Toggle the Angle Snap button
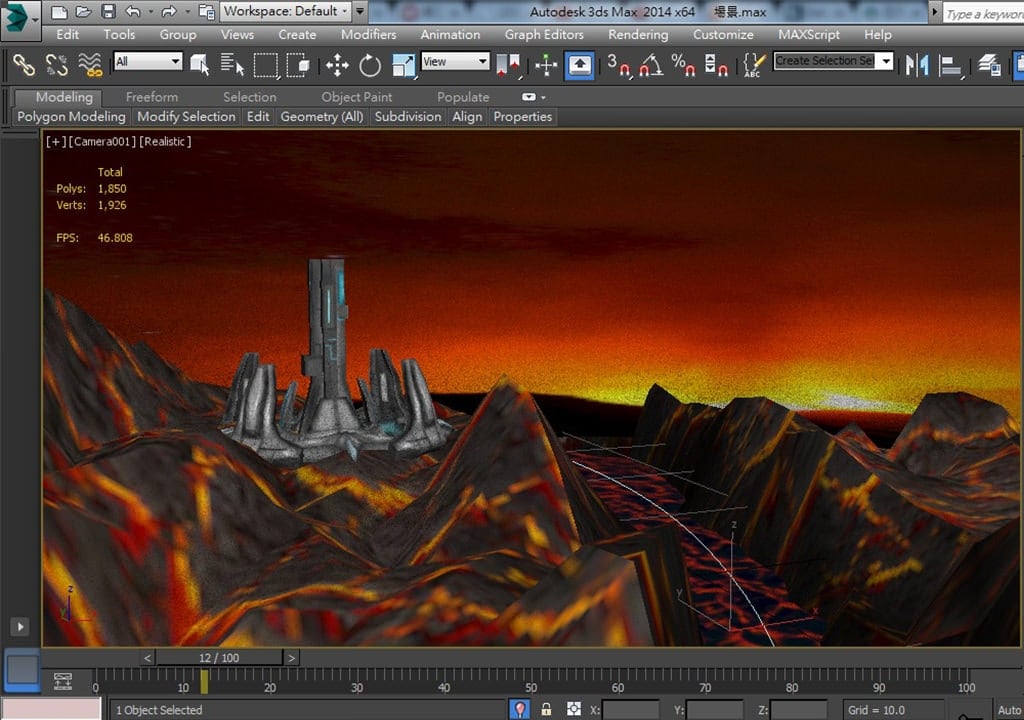This screenshot has height=720, width=1024. (x=651, y=66)
